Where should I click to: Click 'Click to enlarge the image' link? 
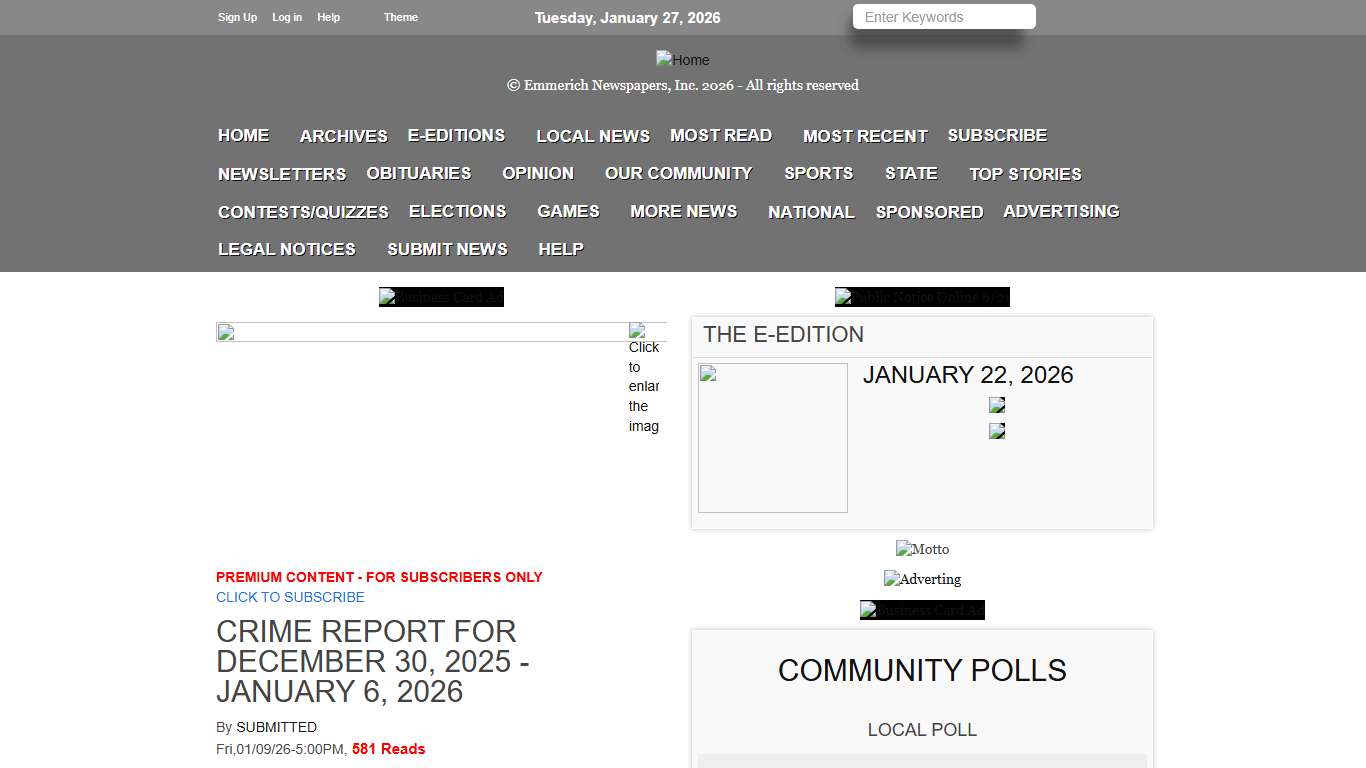pos(644,386)
